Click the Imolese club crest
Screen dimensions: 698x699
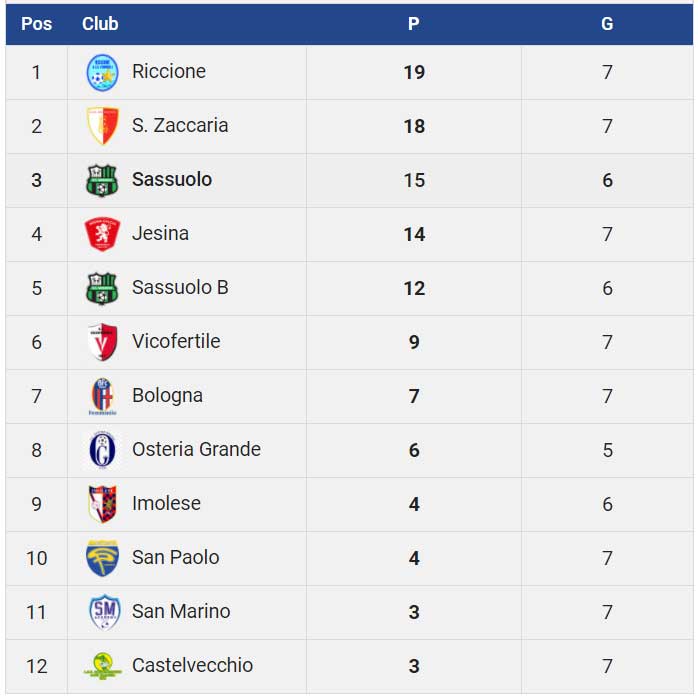pos(102,504)
